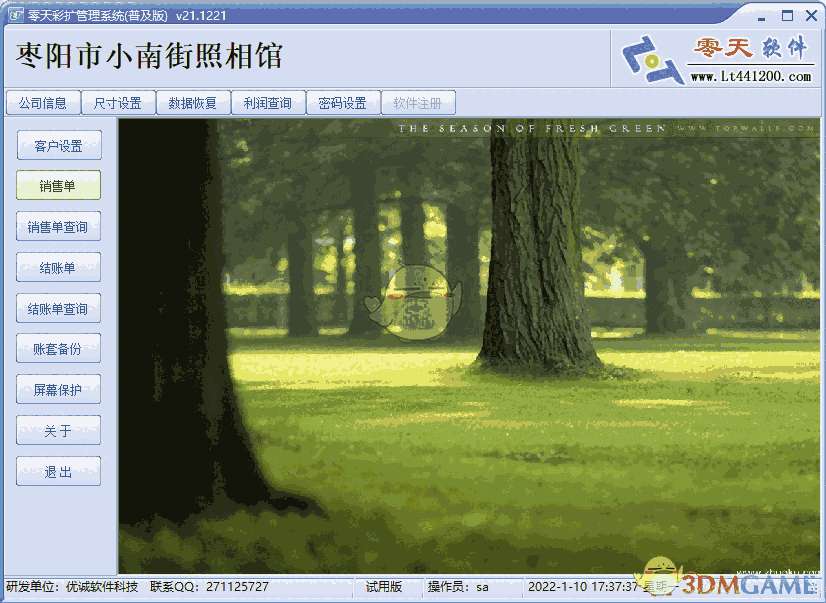Screen dimensions: 826x603
Task: Open the 尺寸设置 tab
Action: (x=118, y=102)
